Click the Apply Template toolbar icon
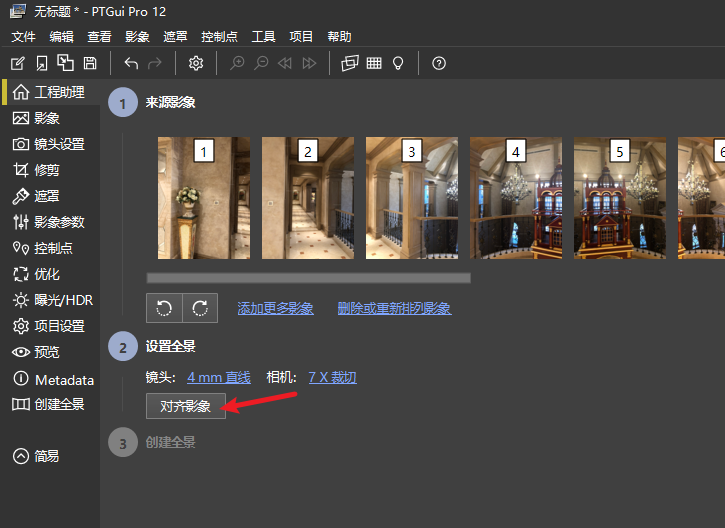This screenshot has height=528, width=725. pyautogui.click(x=66, y=63)
